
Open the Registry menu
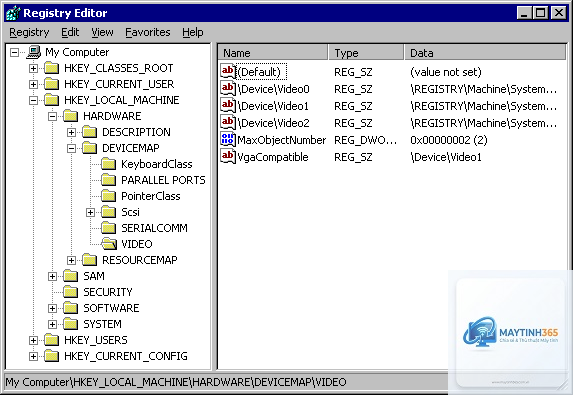coord(29,33)
